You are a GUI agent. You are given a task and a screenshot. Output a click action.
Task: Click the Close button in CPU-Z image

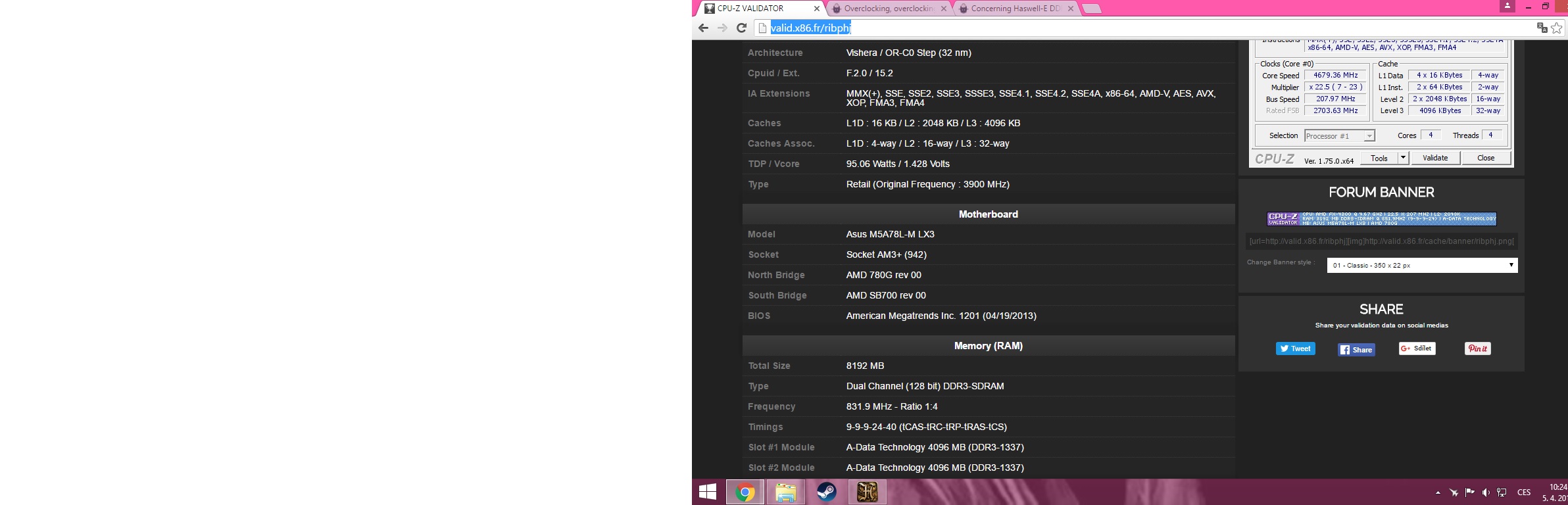[x=1486, y=158]
